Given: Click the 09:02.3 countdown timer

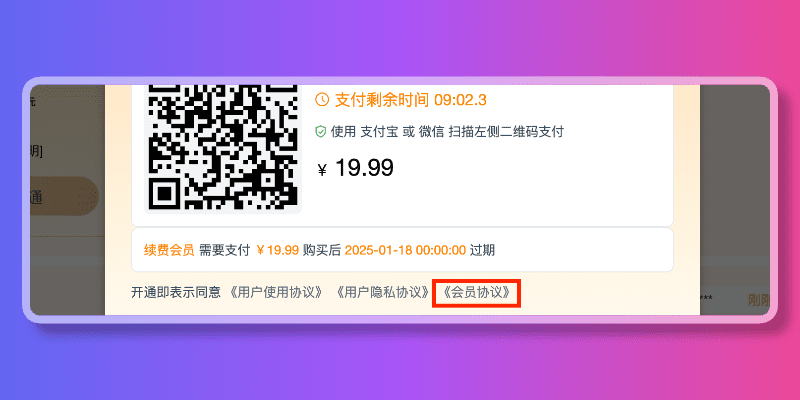Looking at the screenshot, I should (x=460, y=100).
